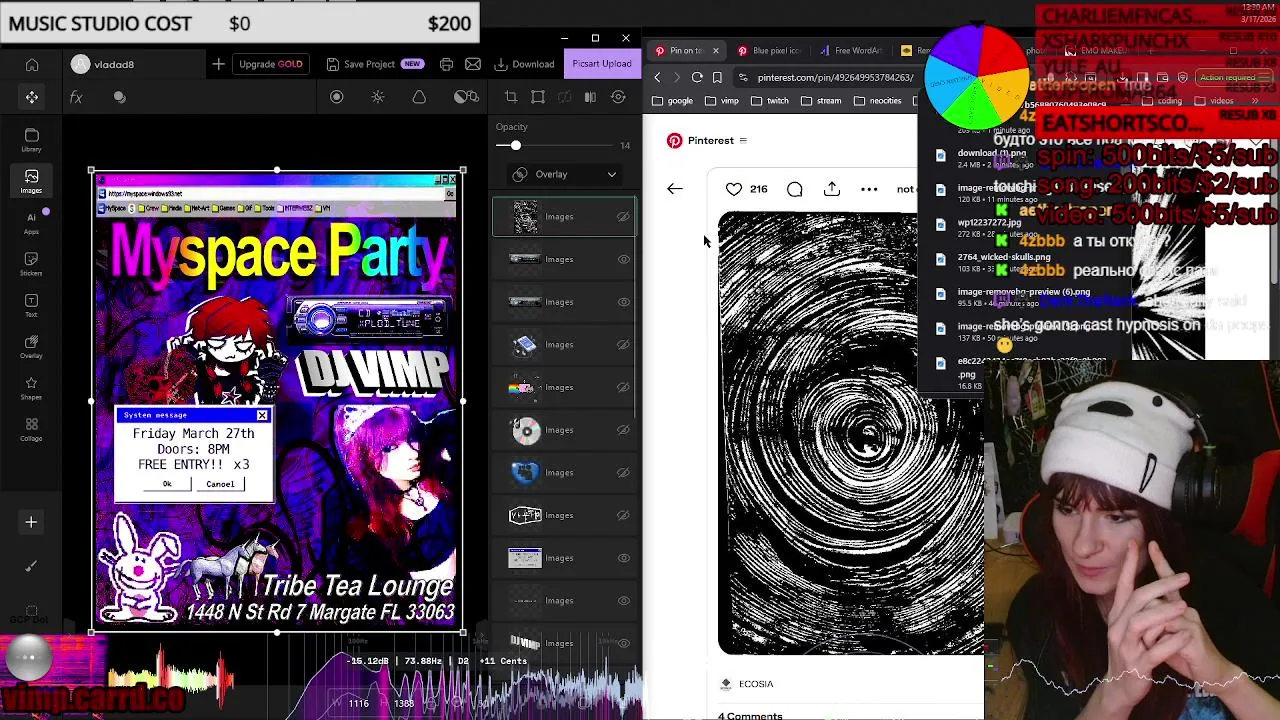1280x720 pixels.
Task: Select the brush draw tool
Action: point(31,566)
